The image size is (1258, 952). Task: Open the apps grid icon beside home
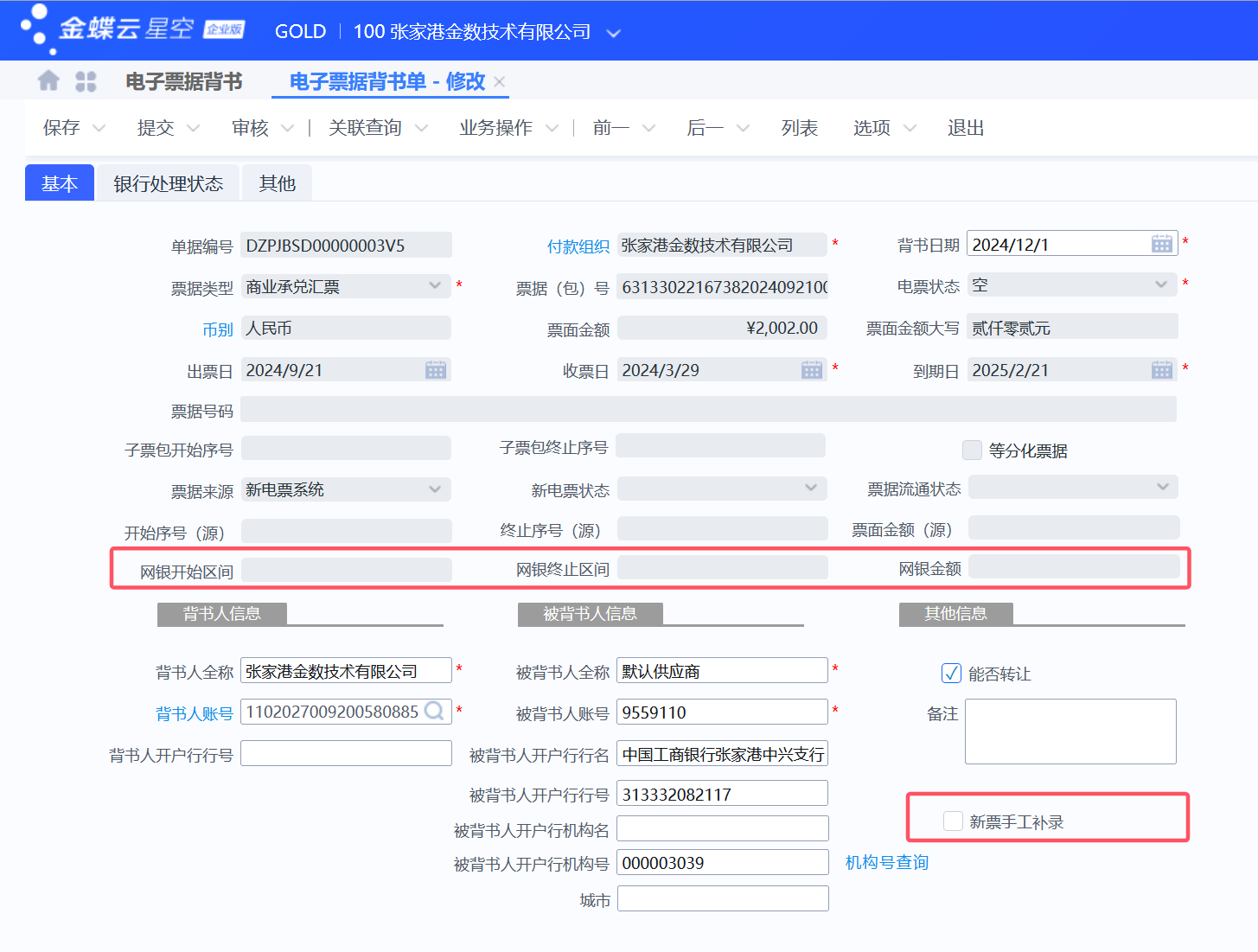tap(86, 80)
